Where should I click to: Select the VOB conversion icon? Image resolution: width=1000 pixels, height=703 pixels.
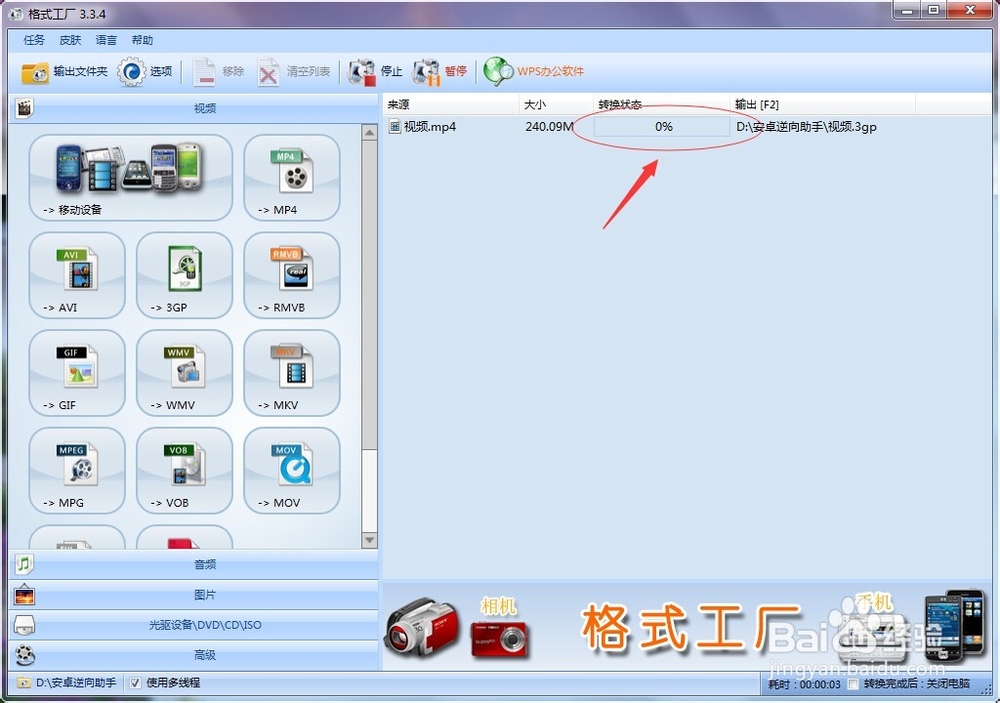184,470
